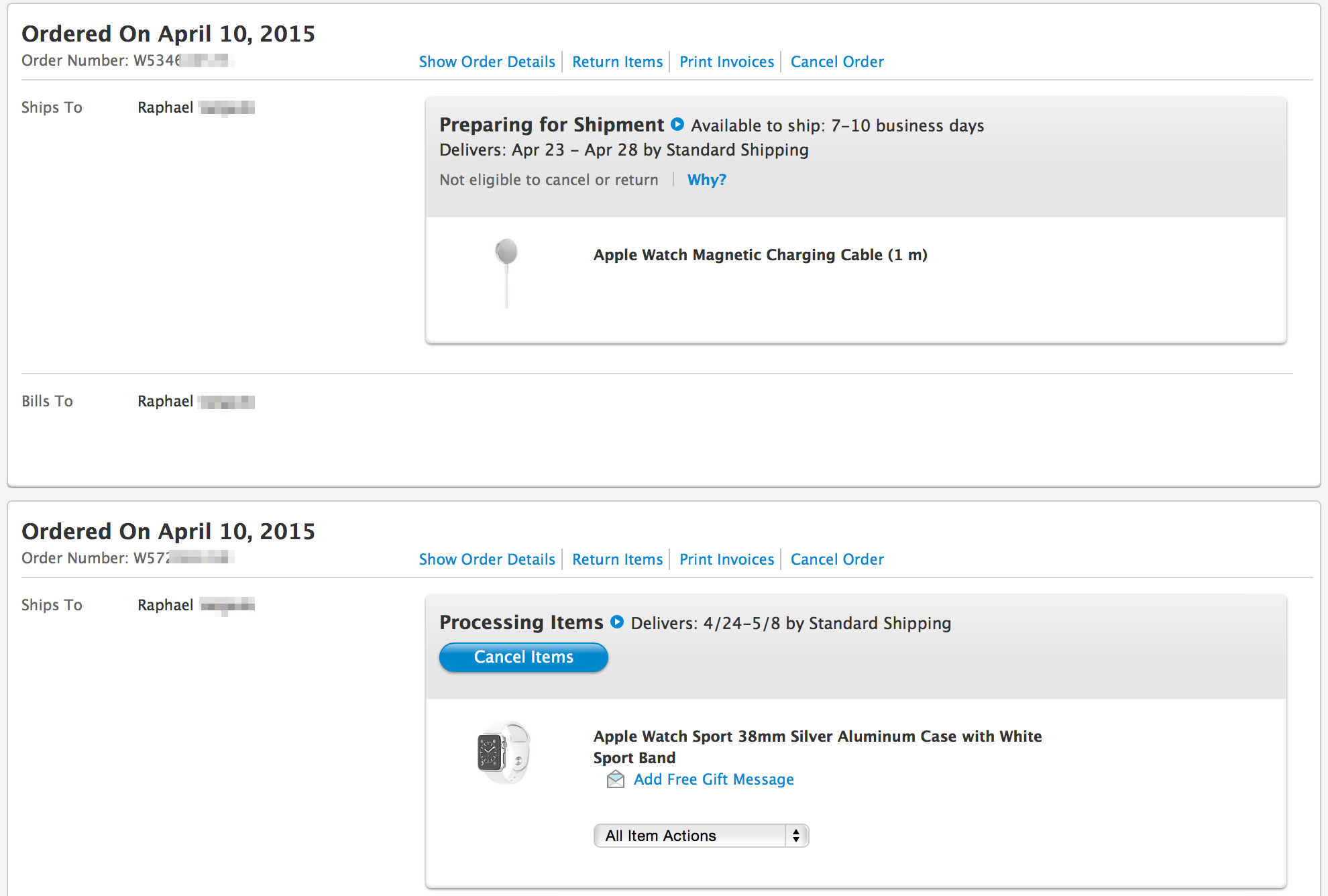Viewport: 1328px width, 896px height.
Task: Cancel Order link for the first order
Action: (x=837, y=62)
